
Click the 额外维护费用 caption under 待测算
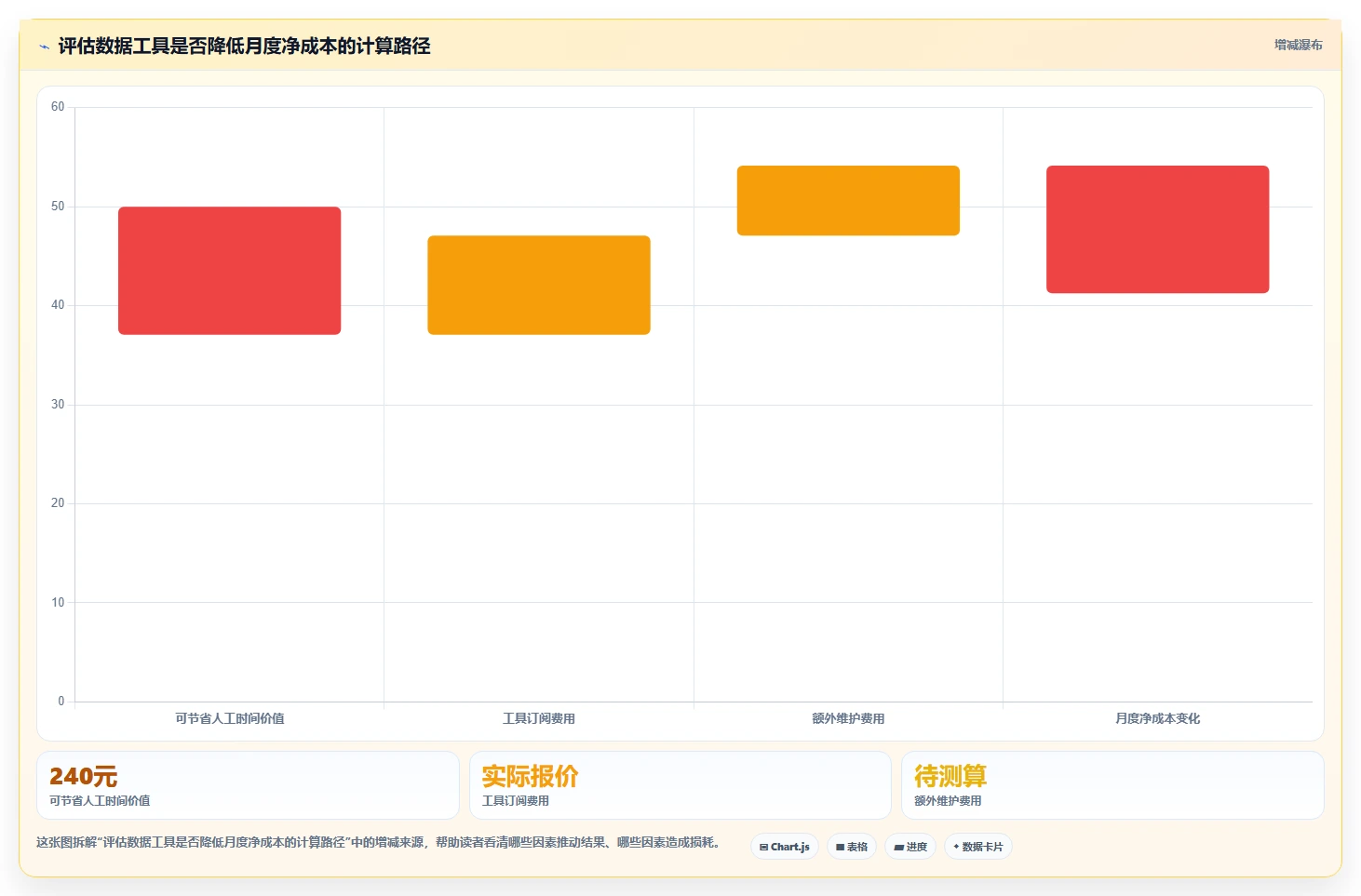[948, 800]
